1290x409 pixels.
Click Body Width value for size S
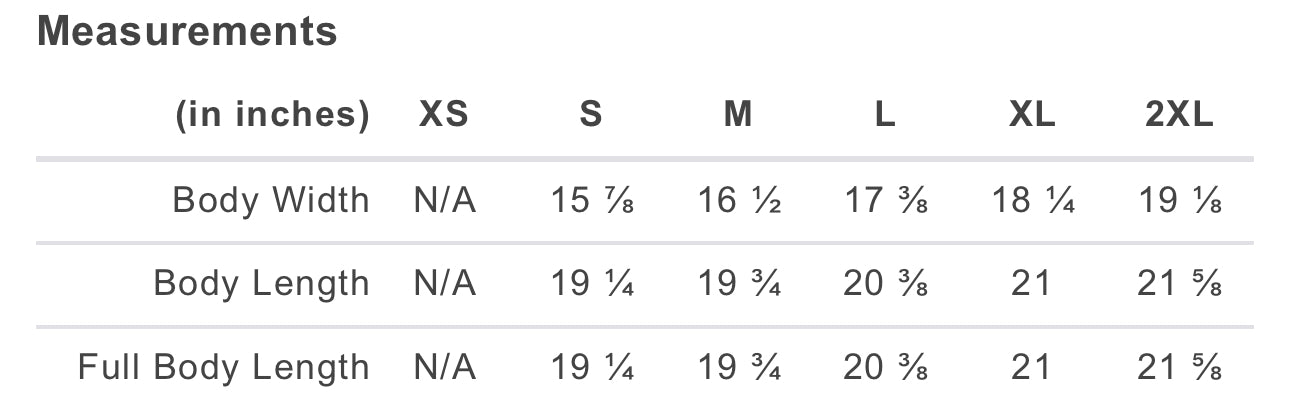591,201
